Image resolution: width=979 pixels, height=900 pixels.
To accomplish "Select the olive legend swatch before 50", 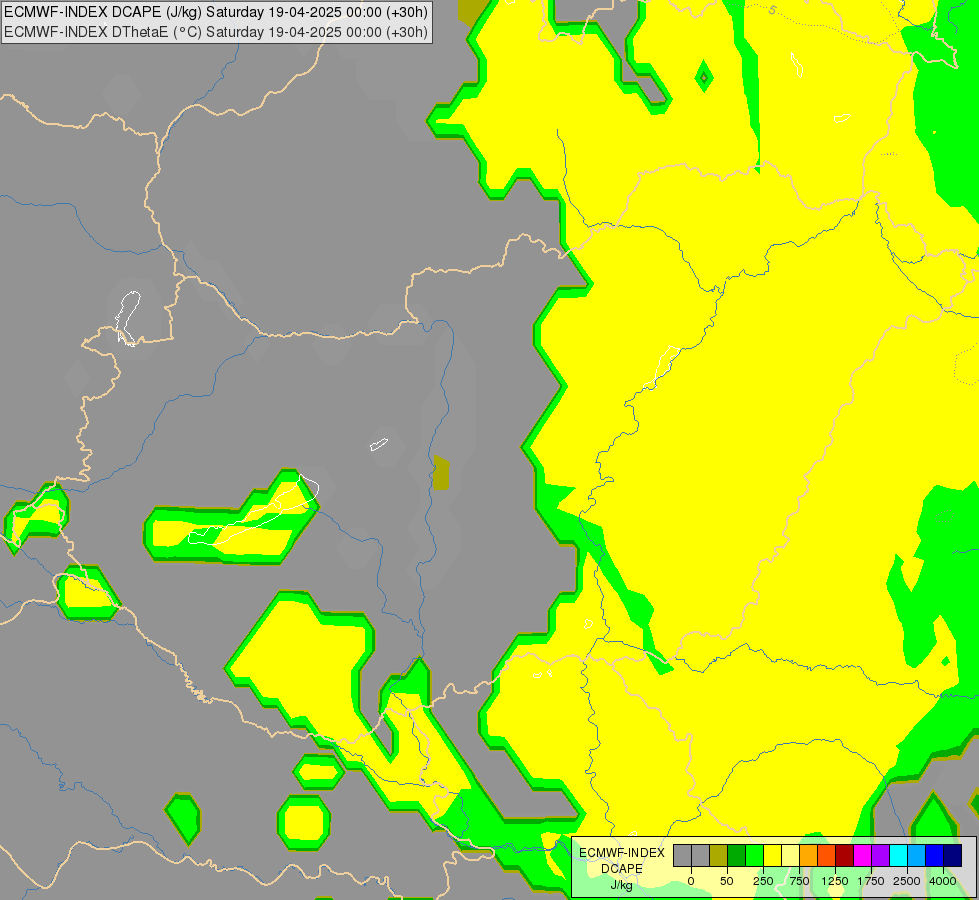I will pos(718,856).
